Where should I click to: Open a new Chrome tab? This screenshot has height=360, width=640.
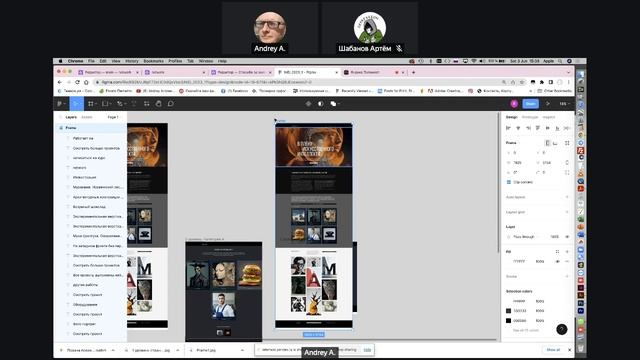413,72
